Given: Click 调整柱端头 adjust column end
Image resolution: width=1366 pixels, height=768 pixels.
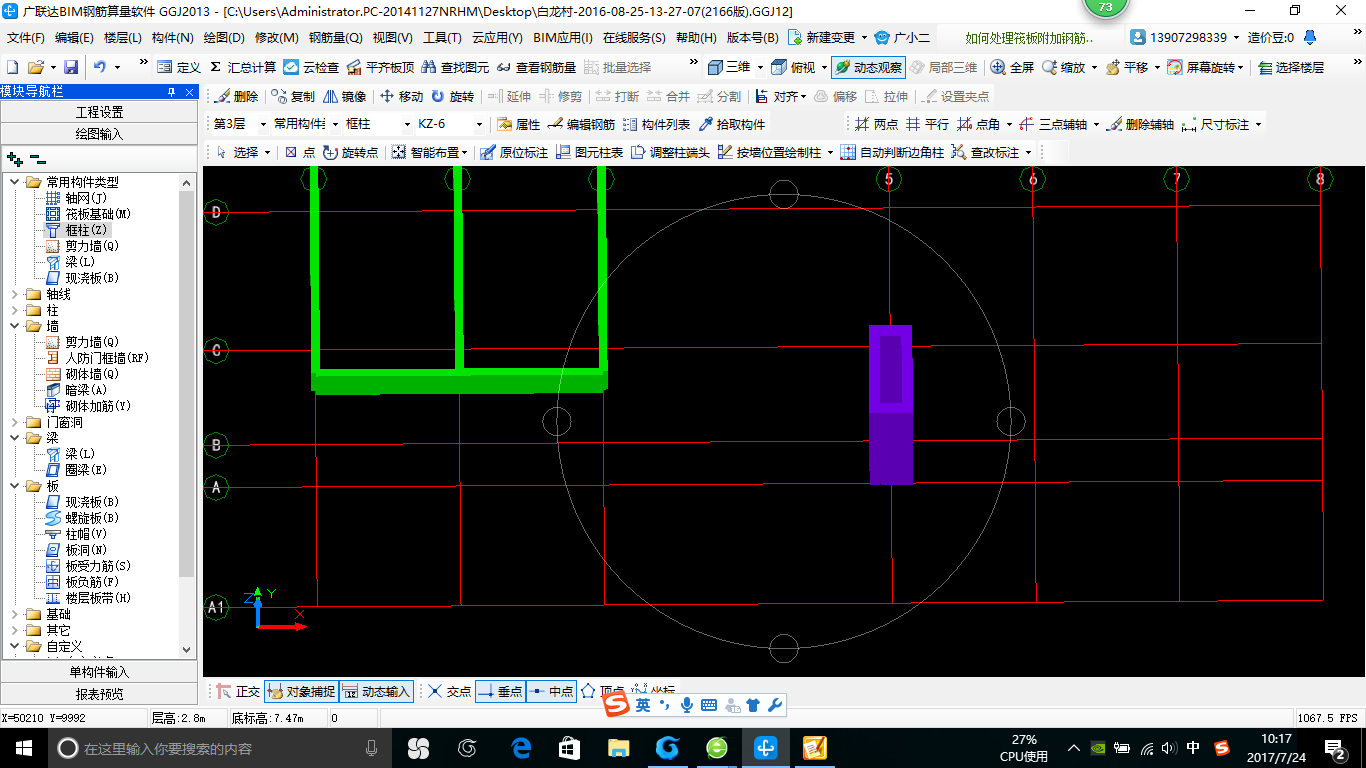Looking at the screenshot, I should pyautogui.click(x=671, y=152).
